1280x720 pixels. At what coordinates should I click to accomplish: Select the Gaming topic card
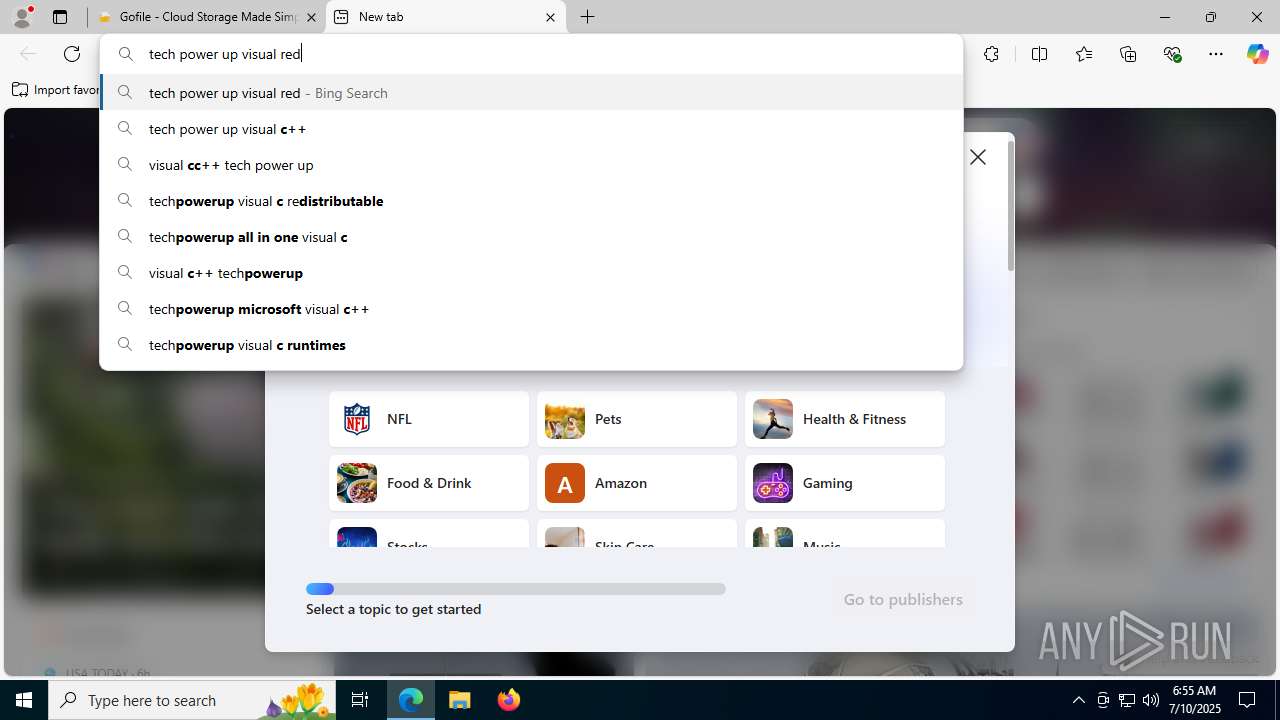[x=845, y=483]
